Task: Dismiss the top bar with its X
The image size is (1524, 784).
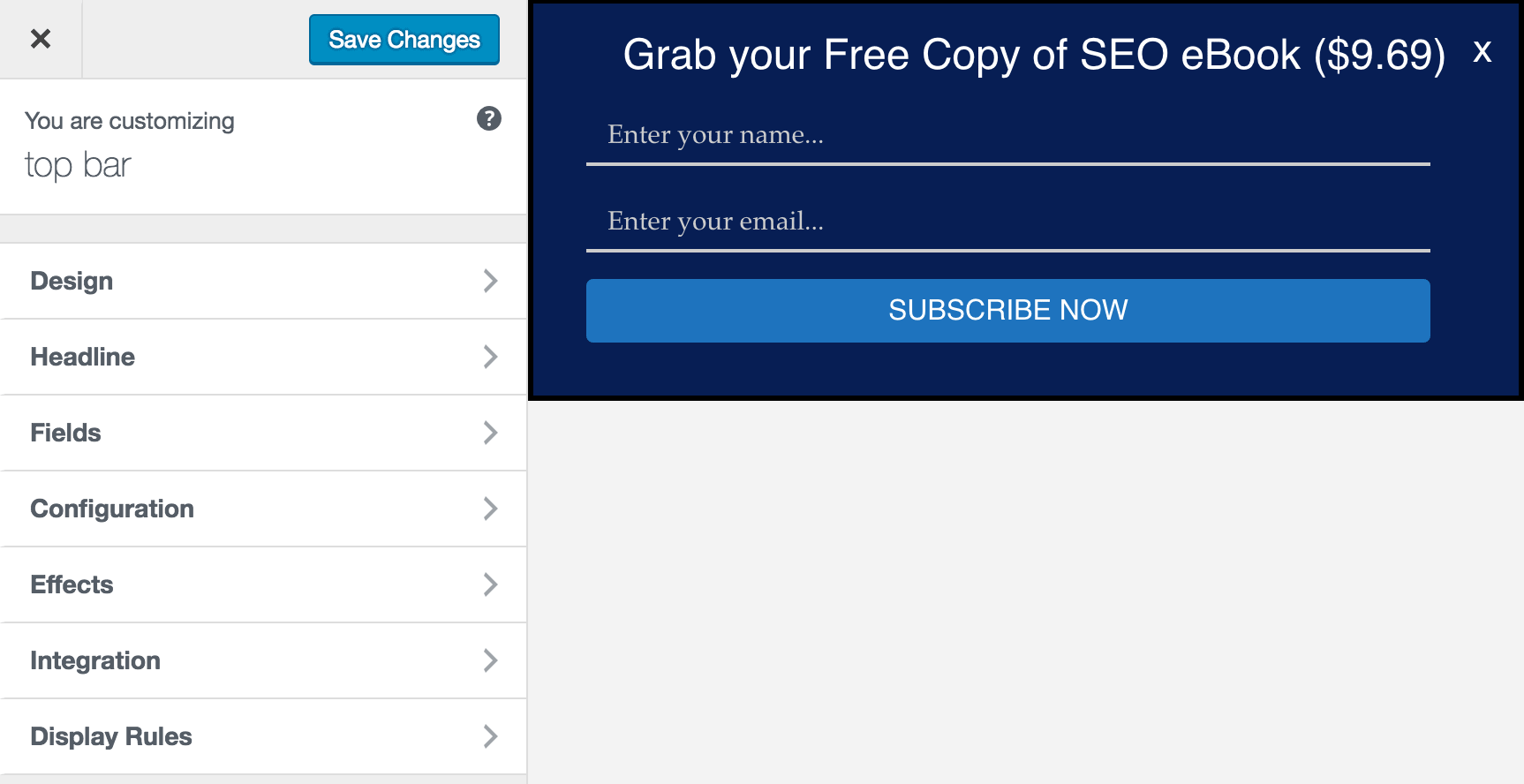Action: point(1482,52)
